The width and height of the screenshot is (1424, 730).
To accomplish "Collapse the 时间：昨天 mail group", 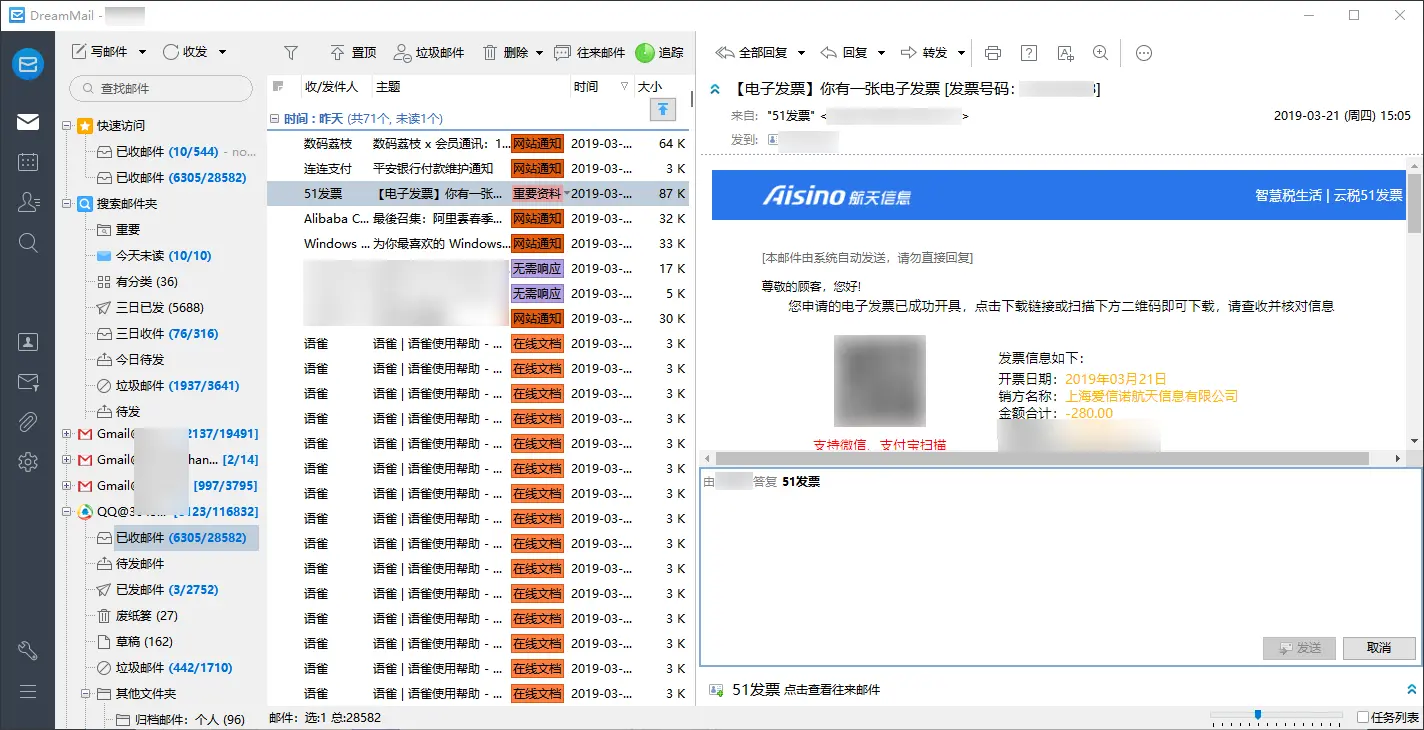I will click(275, 118).
